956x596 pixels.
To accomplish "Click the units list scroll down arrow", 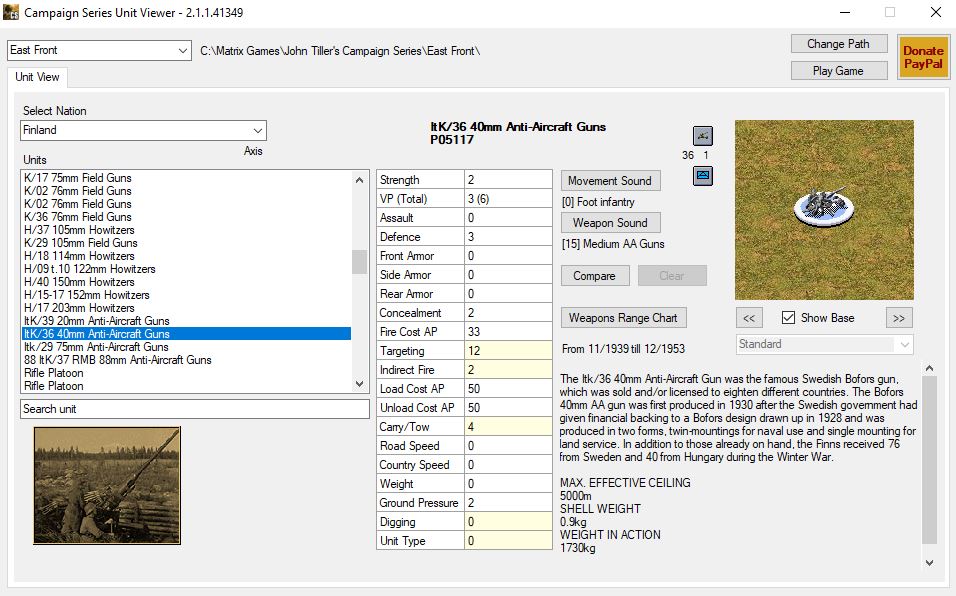I will [x=360, y=384].
